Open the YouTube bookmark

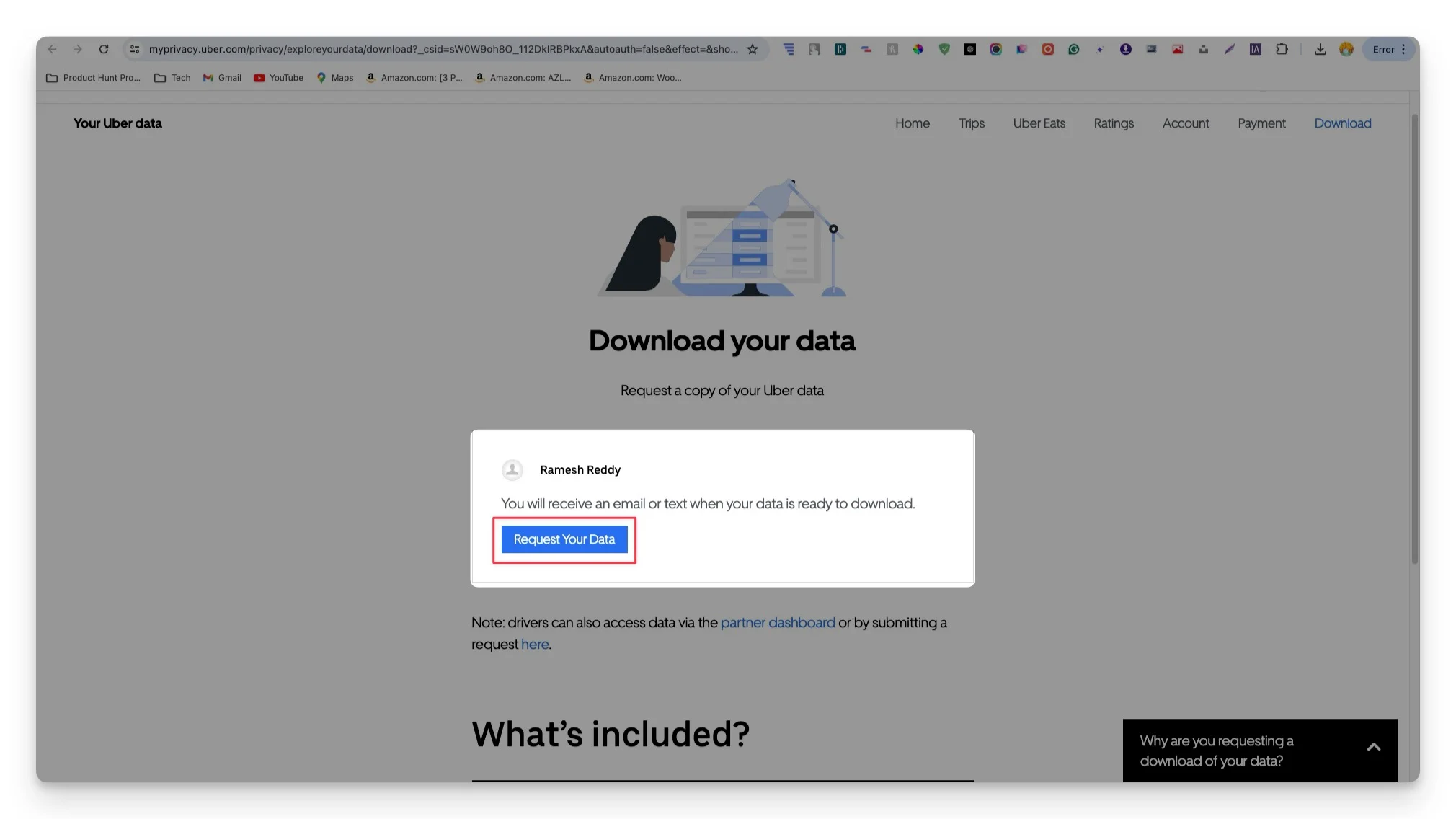[278, 78]
